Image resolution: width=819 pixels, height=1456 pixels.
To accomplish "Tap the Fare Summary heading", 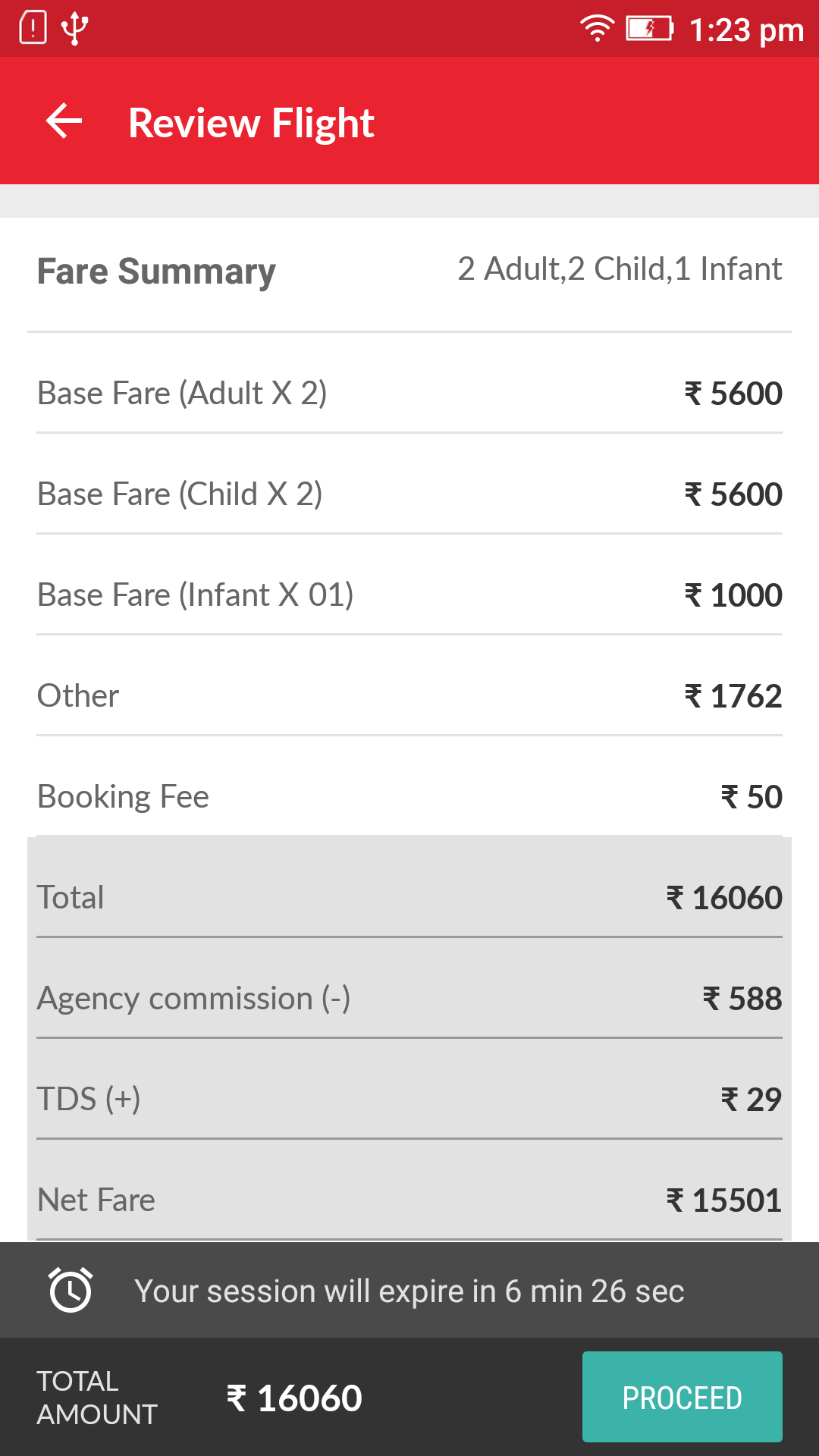I will (x=157, y=271).
